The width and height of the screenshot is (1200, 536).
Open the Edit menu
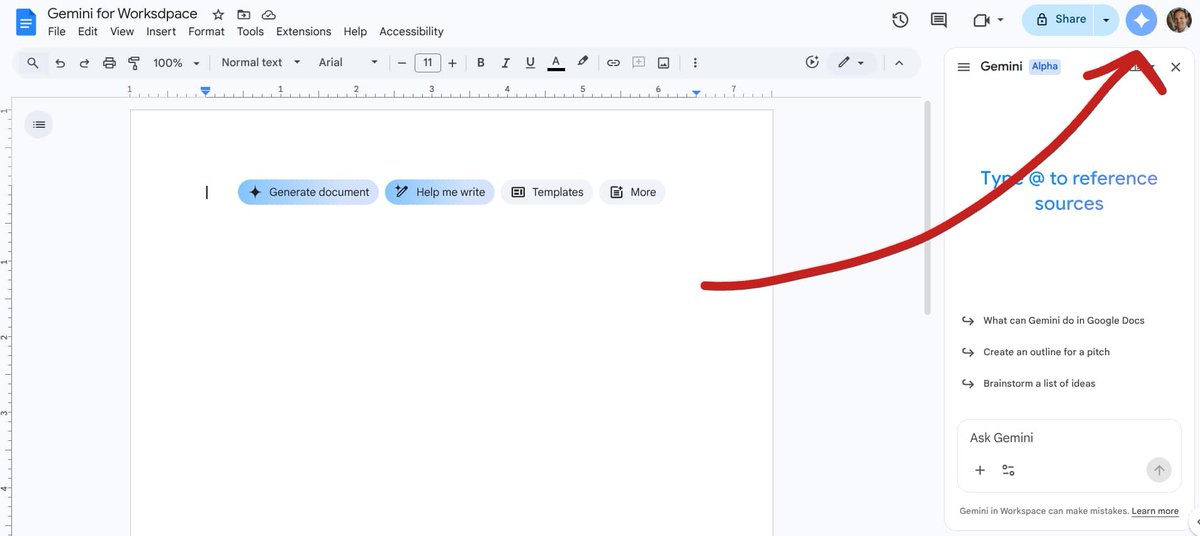click(x=88, y=32)
